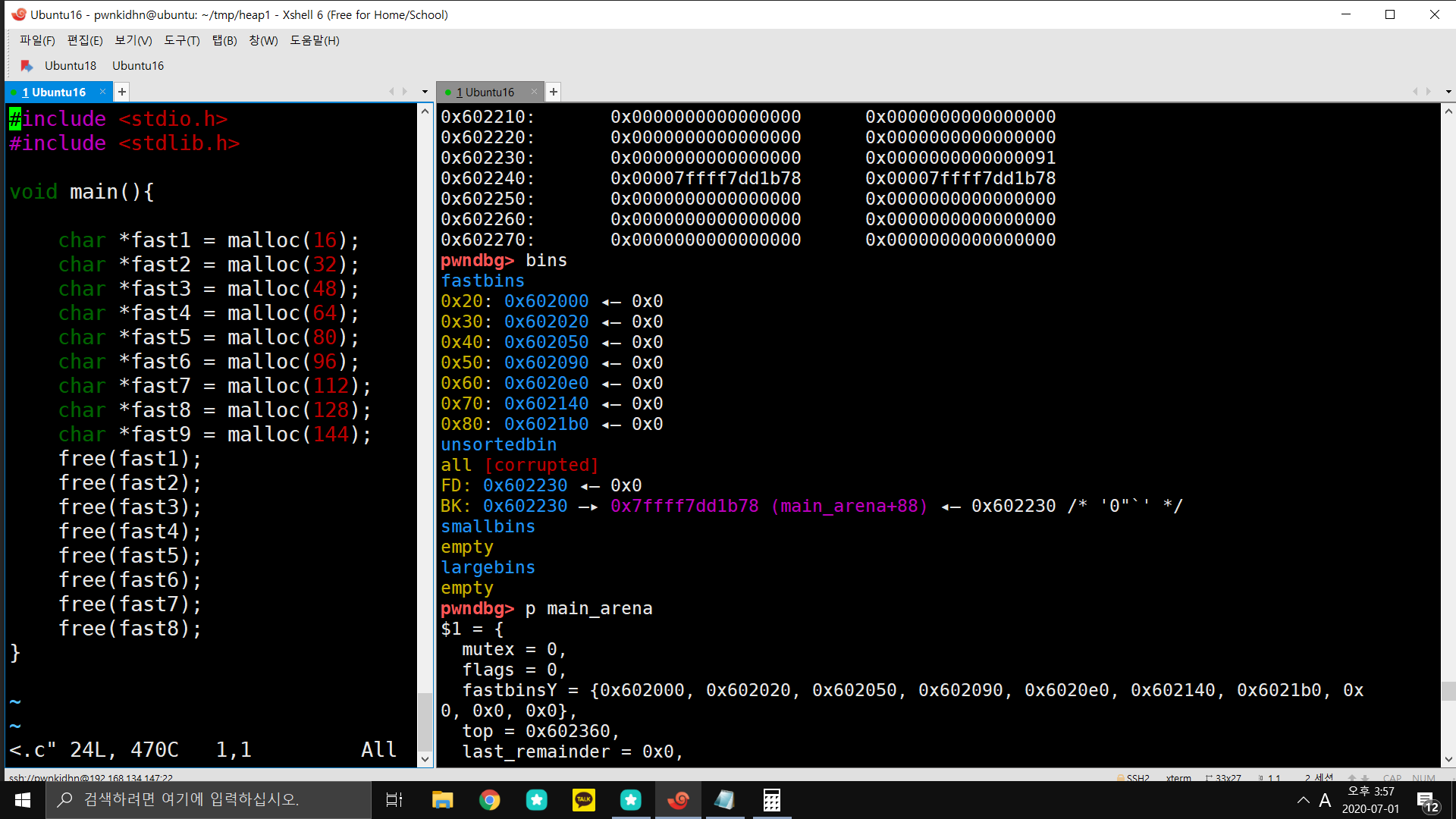The width and height of the screenshot is (1456, 819).
Task: Open Task View on the taskbar
Action: click(x=394, y=800)
